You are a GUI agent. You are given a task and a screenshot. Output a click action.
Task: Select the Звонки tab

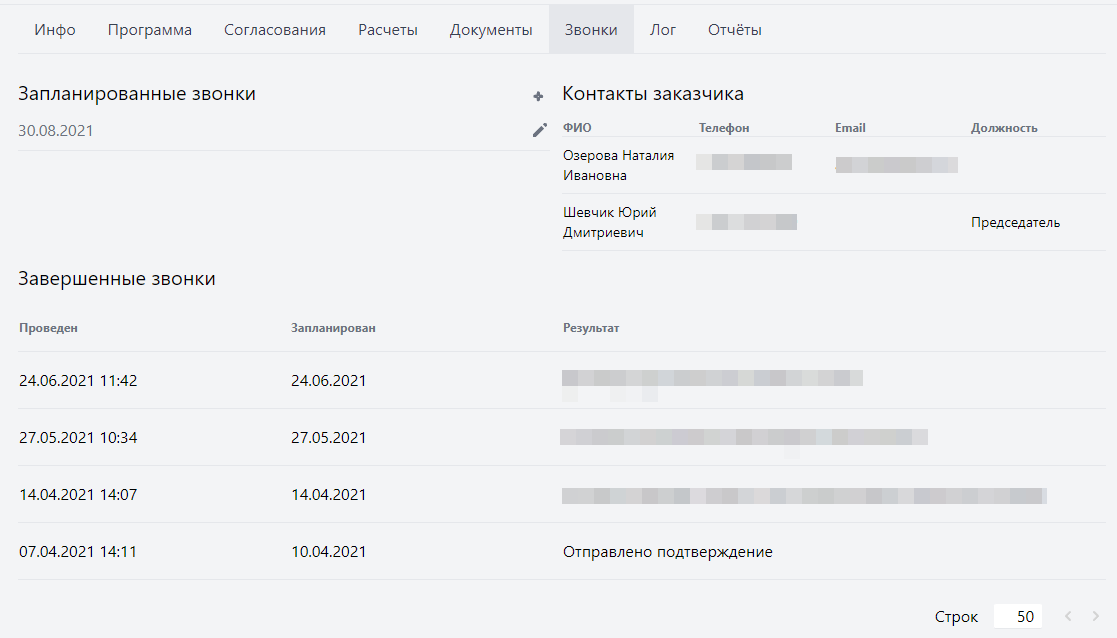coord(591,30)
